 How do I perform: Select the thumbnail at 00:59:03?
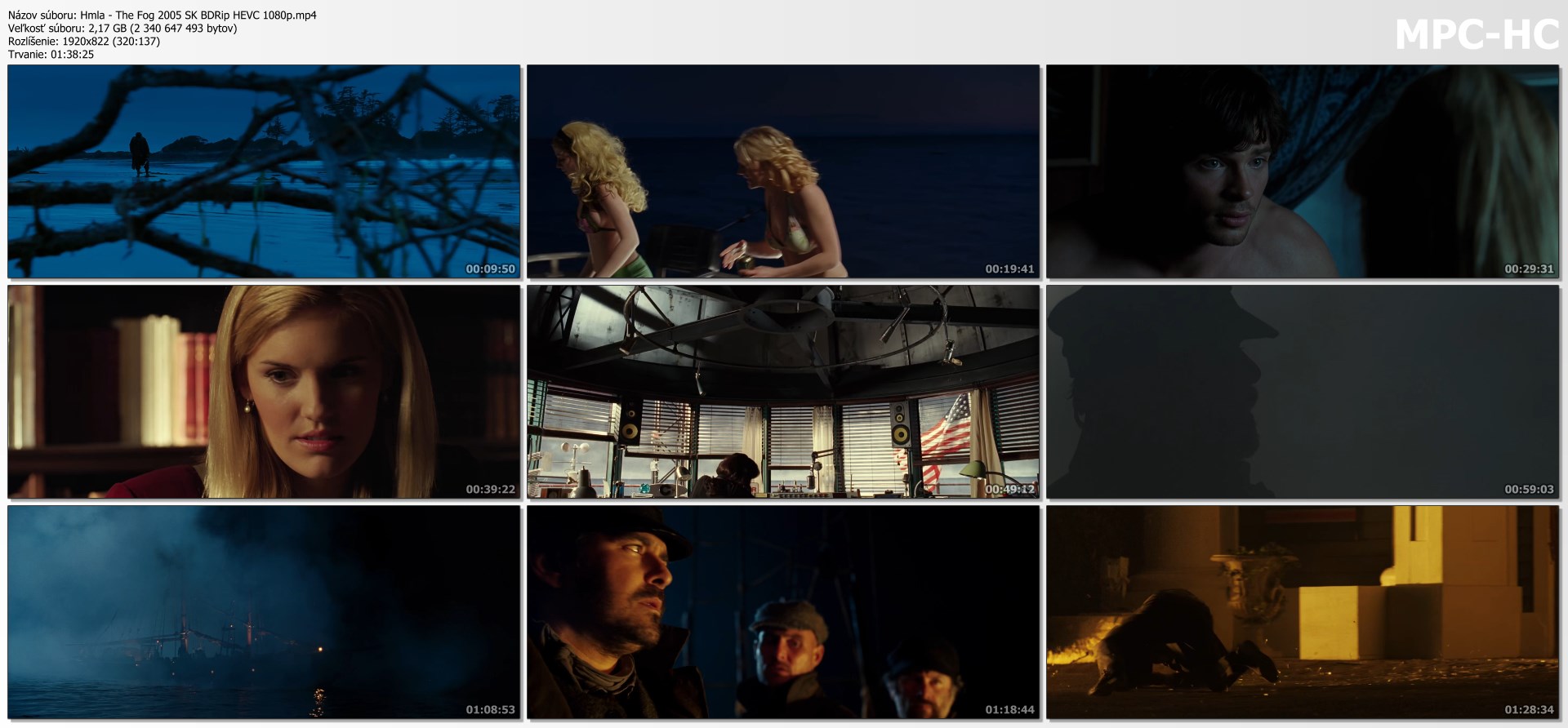1303,392
